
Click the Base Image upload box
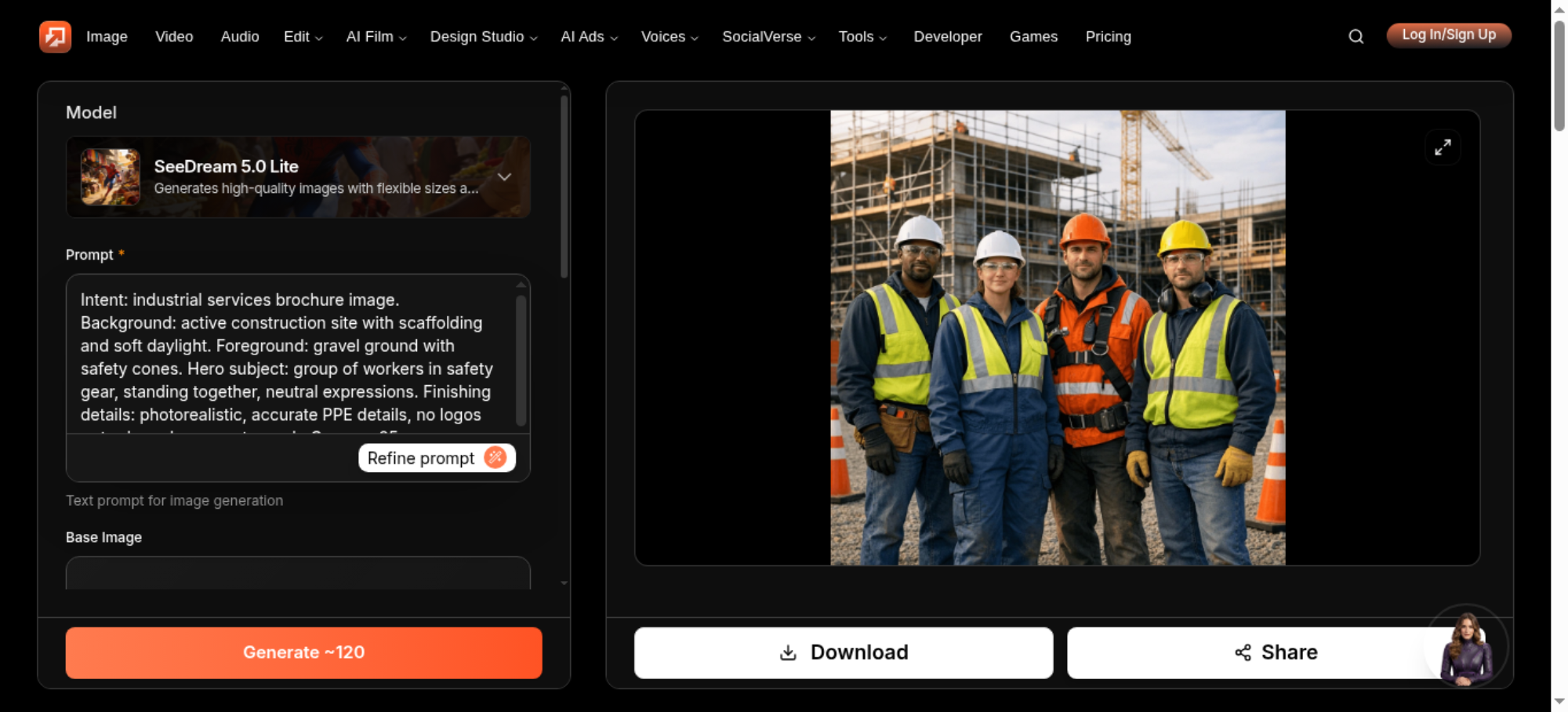click(x=298, y=573)
